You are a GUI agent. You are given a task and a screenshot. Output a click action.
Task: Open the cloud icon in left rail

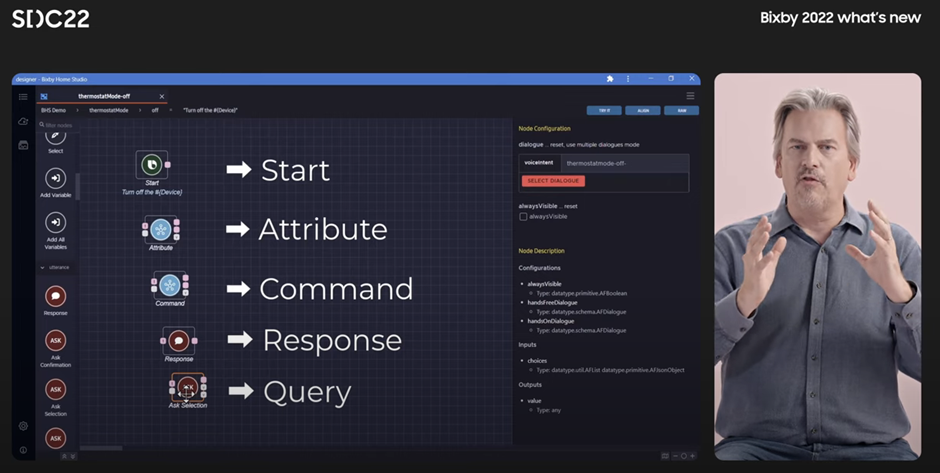coord(23,121)
